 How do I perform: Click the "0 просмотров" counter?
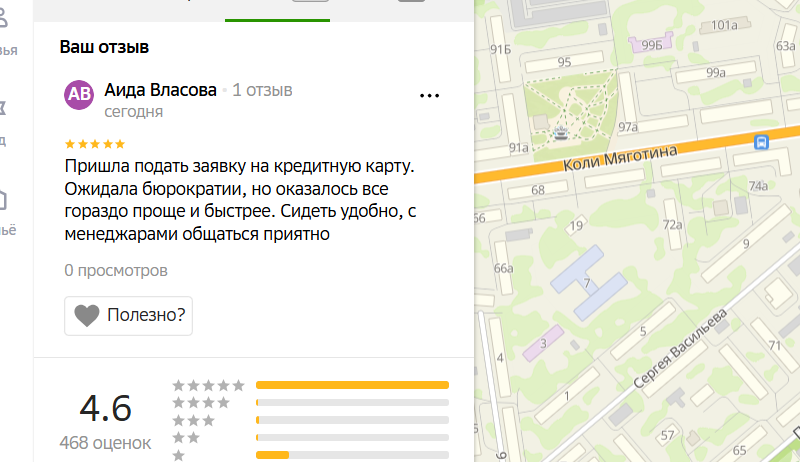[116, 270]
